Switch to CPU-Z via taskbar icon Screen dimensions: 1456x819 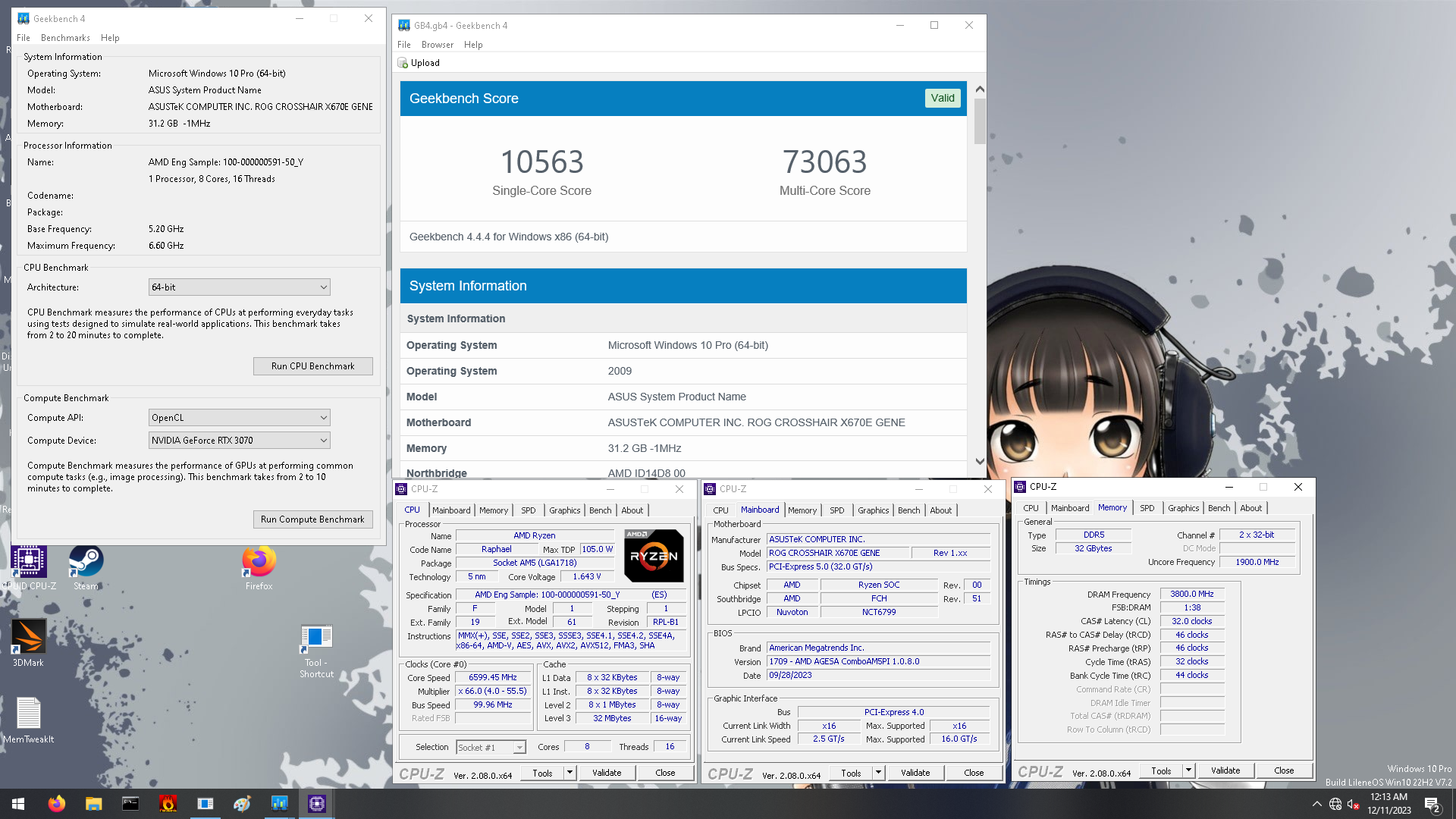pos(317,804)
